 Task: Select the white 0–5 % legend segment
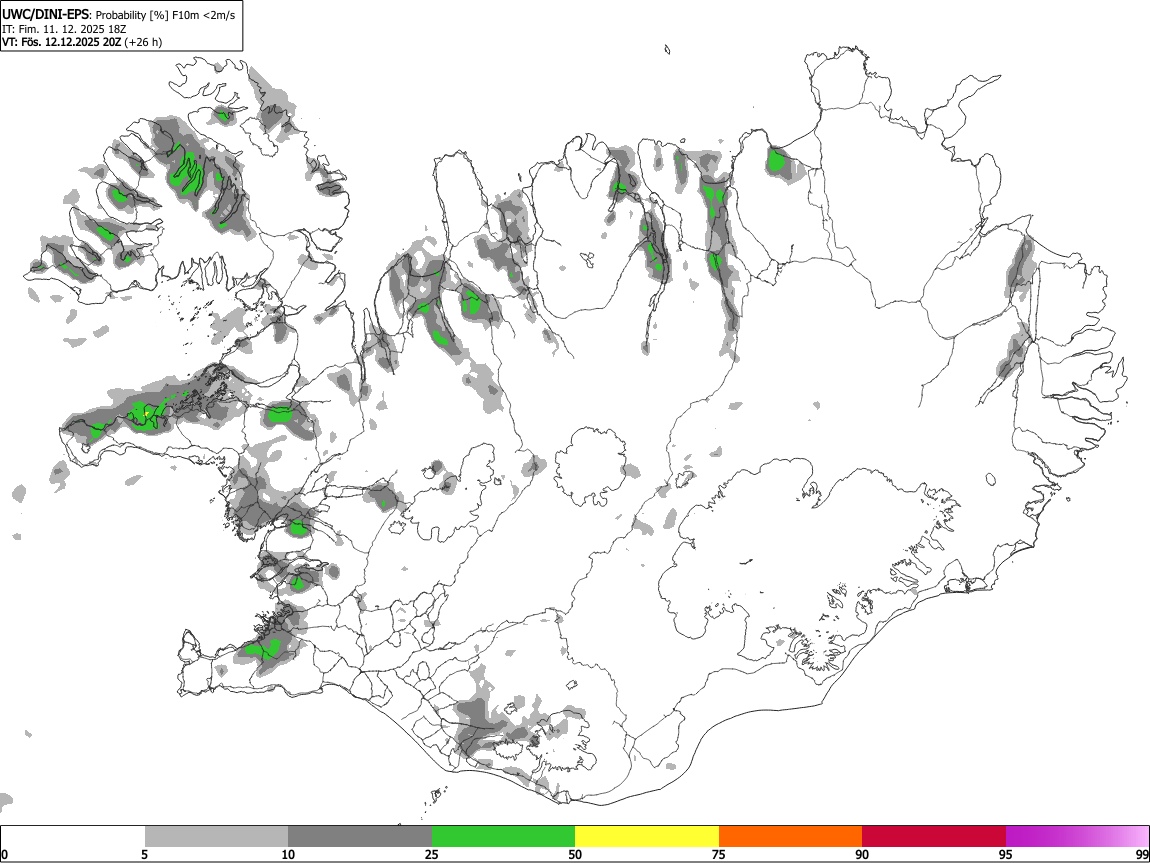click(x=73, y=836)
